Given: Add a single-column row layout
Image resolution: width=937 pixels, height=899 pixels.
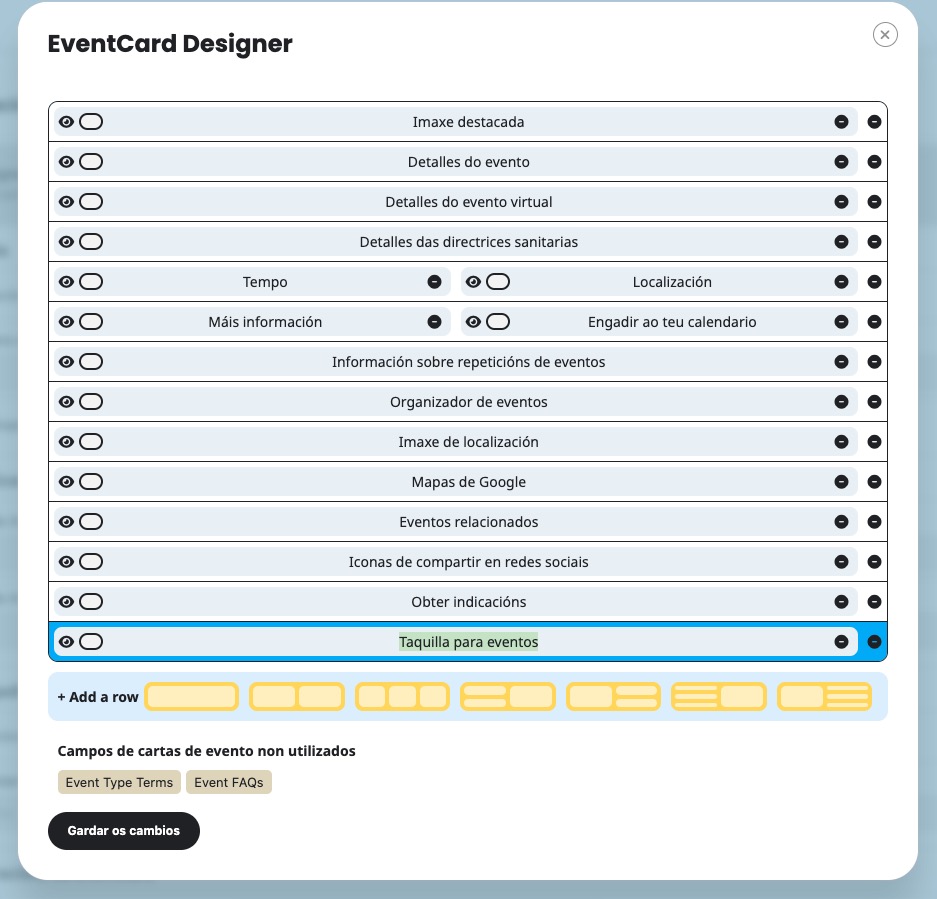Looking at the screenshot, I should [192, 697].
